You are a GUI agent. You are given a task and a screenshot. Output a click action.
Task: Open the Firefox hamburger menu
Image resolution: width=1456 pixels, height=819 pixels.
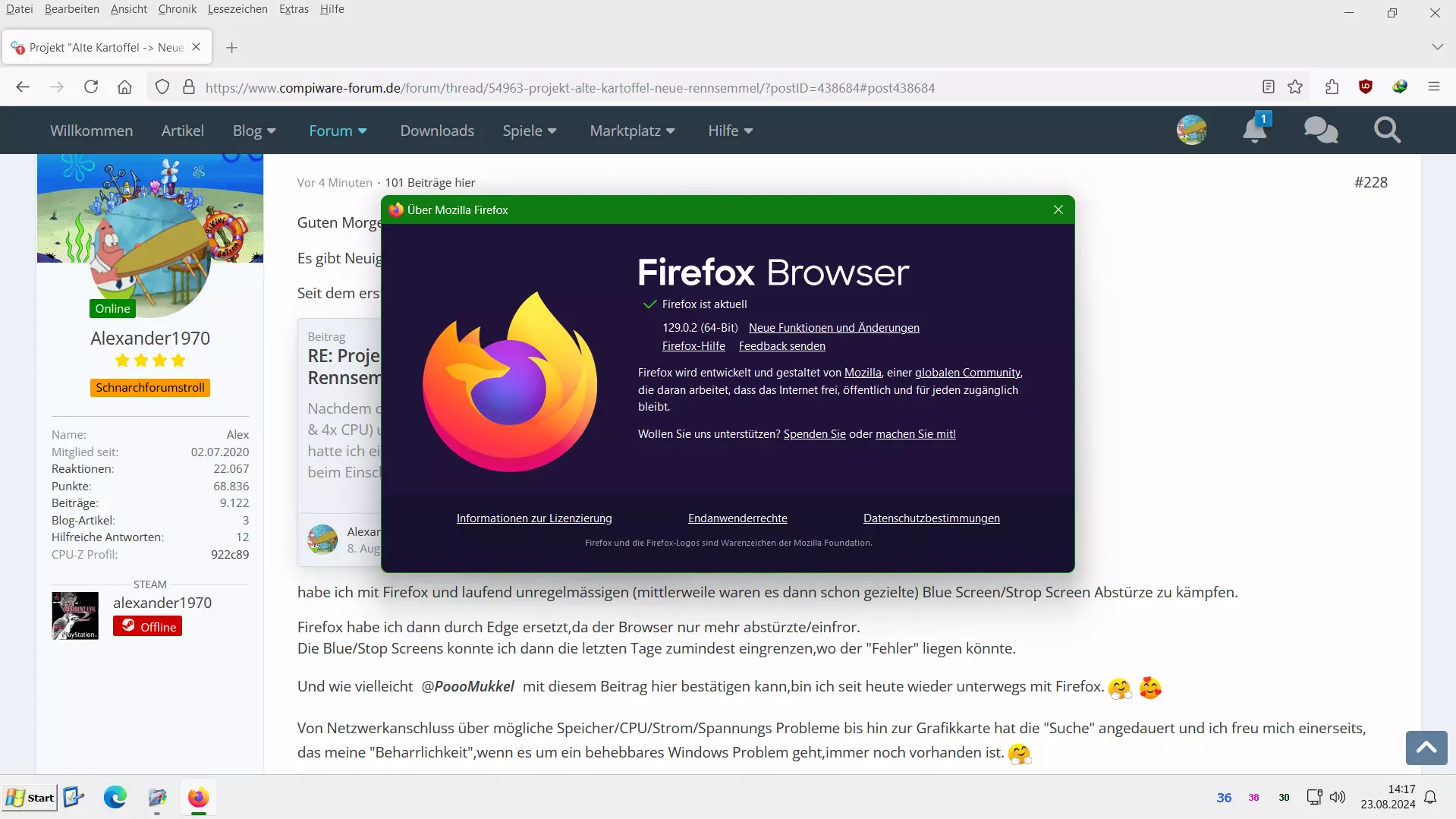tap(1434, 87)
